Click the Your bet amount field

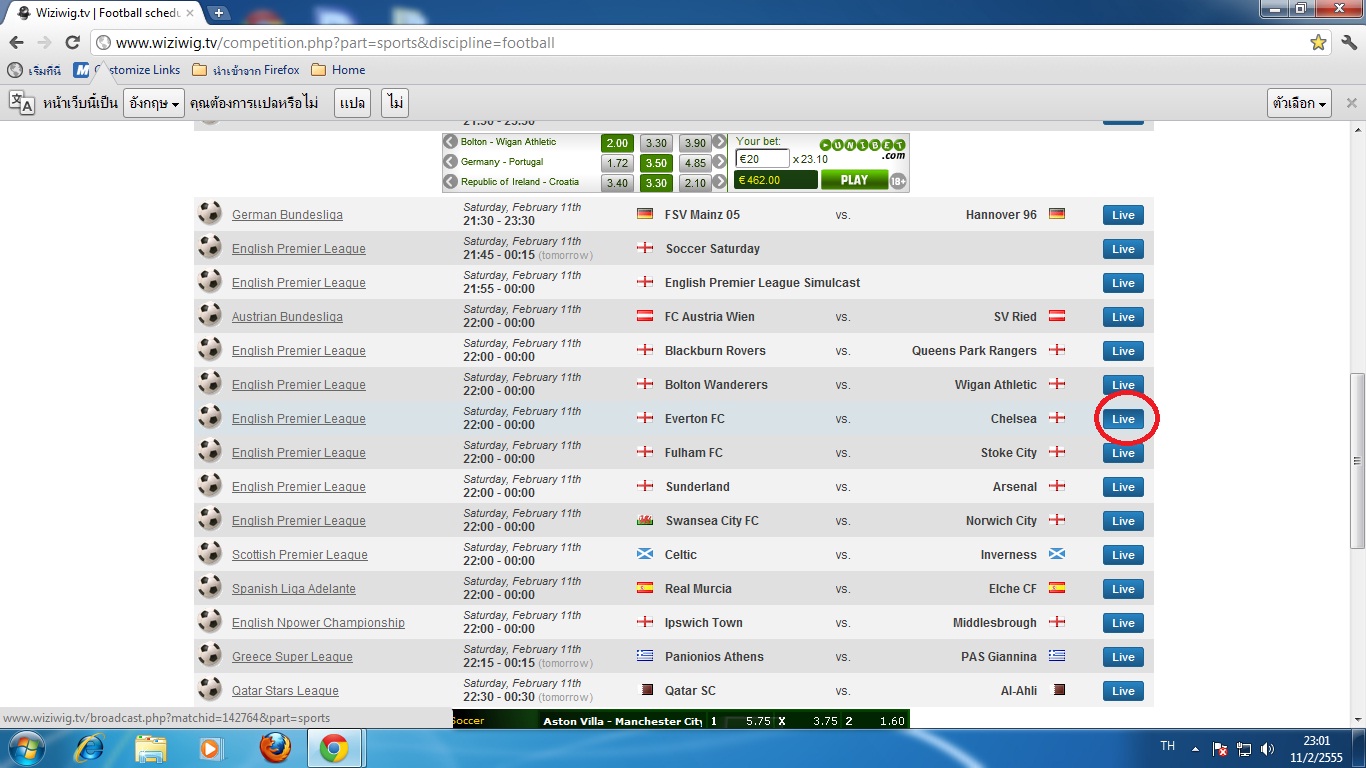point(762,159)
